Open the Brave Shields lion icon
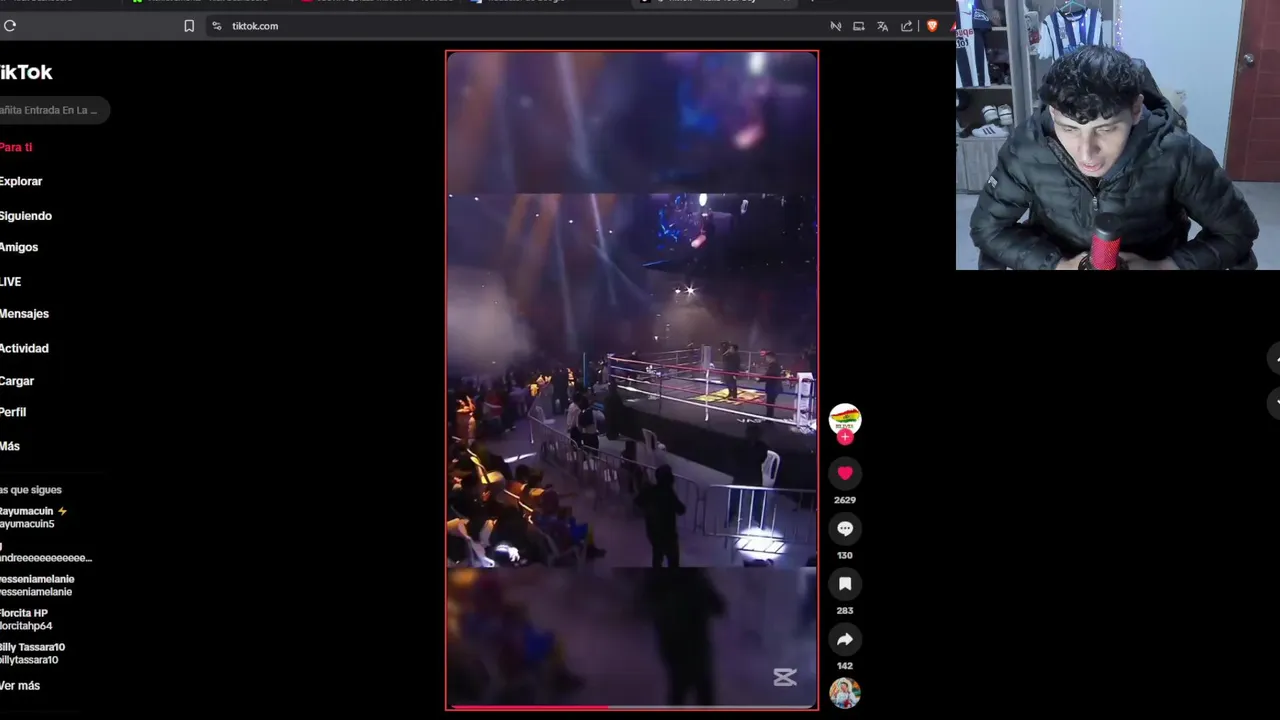 932,26
